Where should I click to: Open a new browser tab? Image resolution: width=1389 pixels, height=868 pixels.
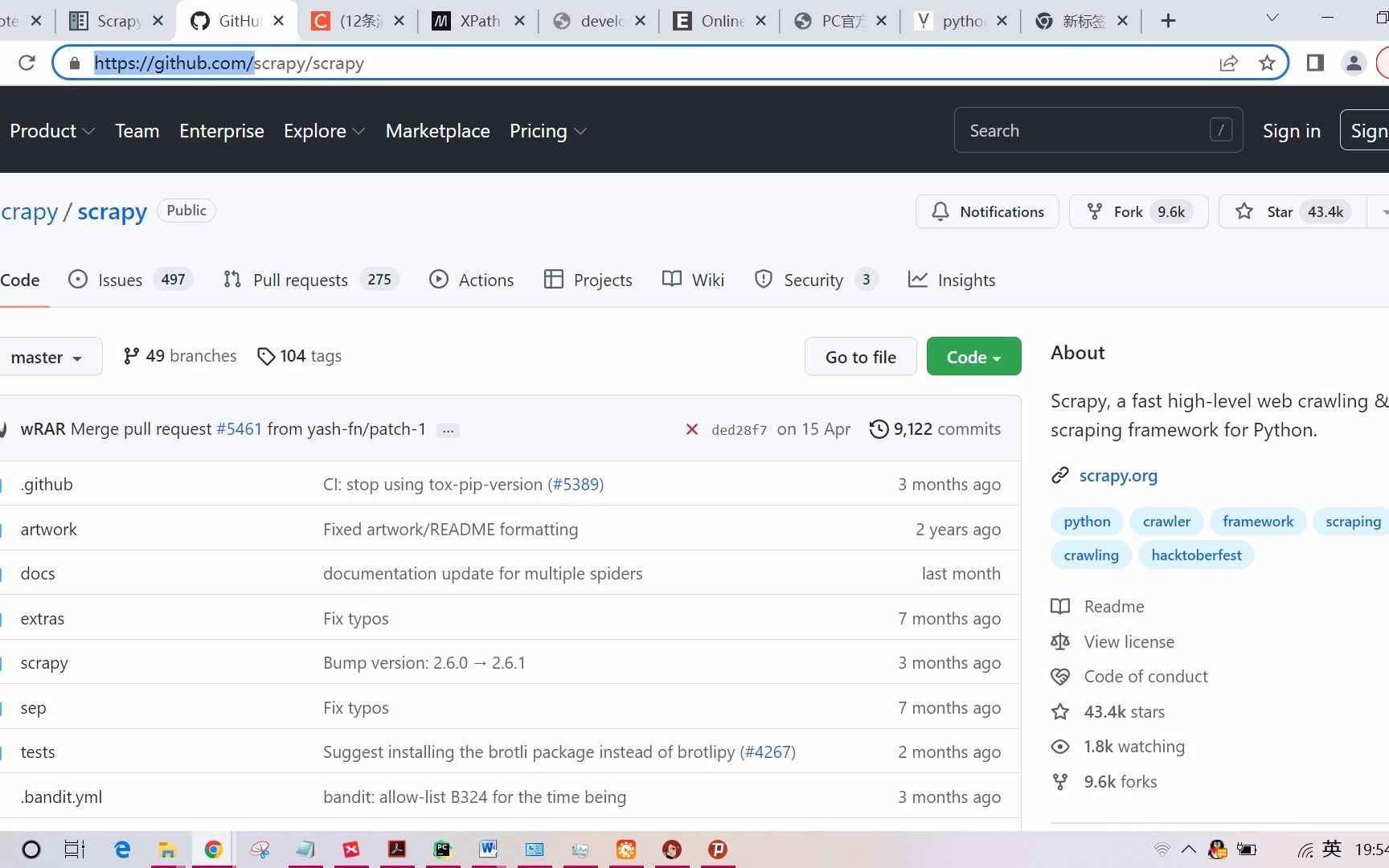pyautogui.click(x=1168, y=21)
